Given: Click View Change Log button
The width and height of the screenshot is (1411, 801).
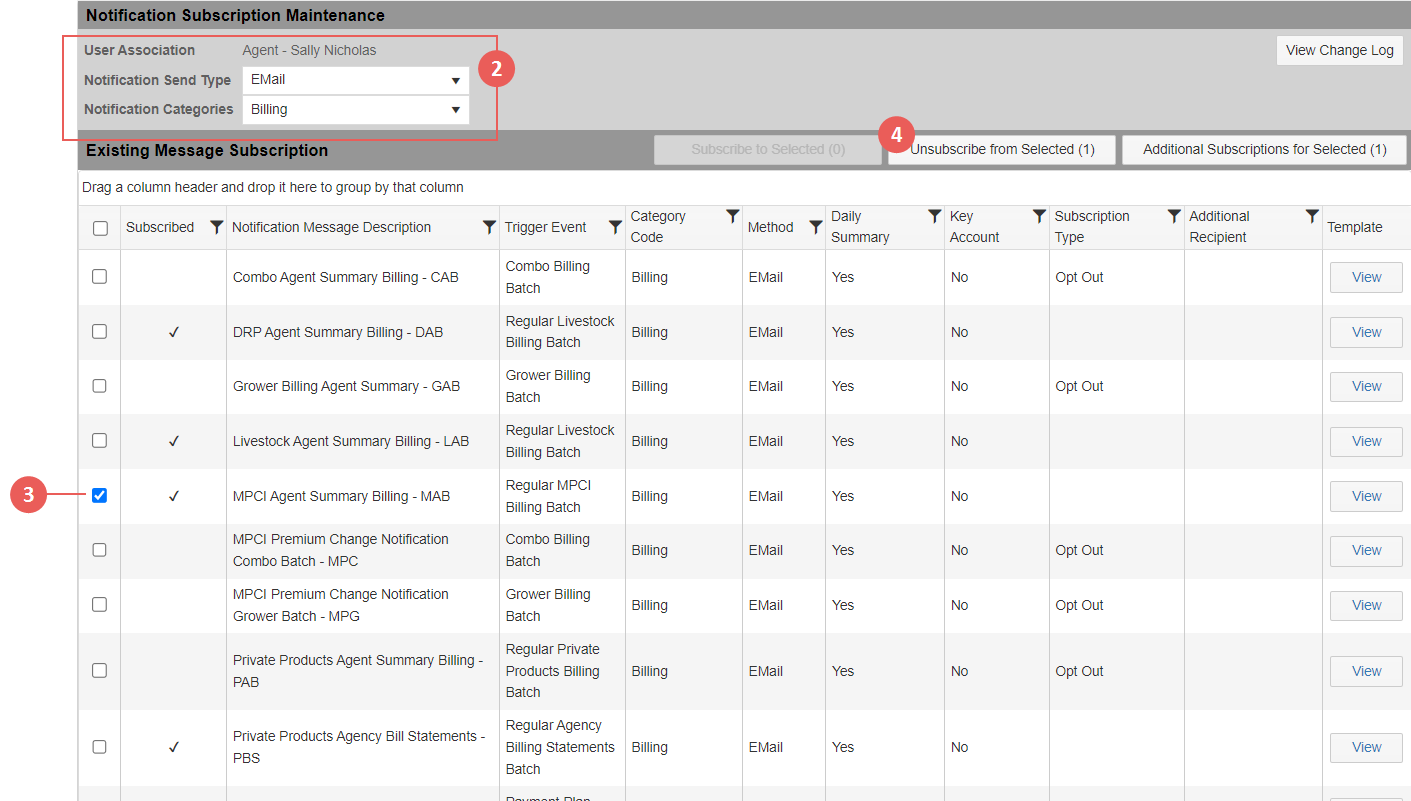Looking at the screenshot, I should (1340, 50).
